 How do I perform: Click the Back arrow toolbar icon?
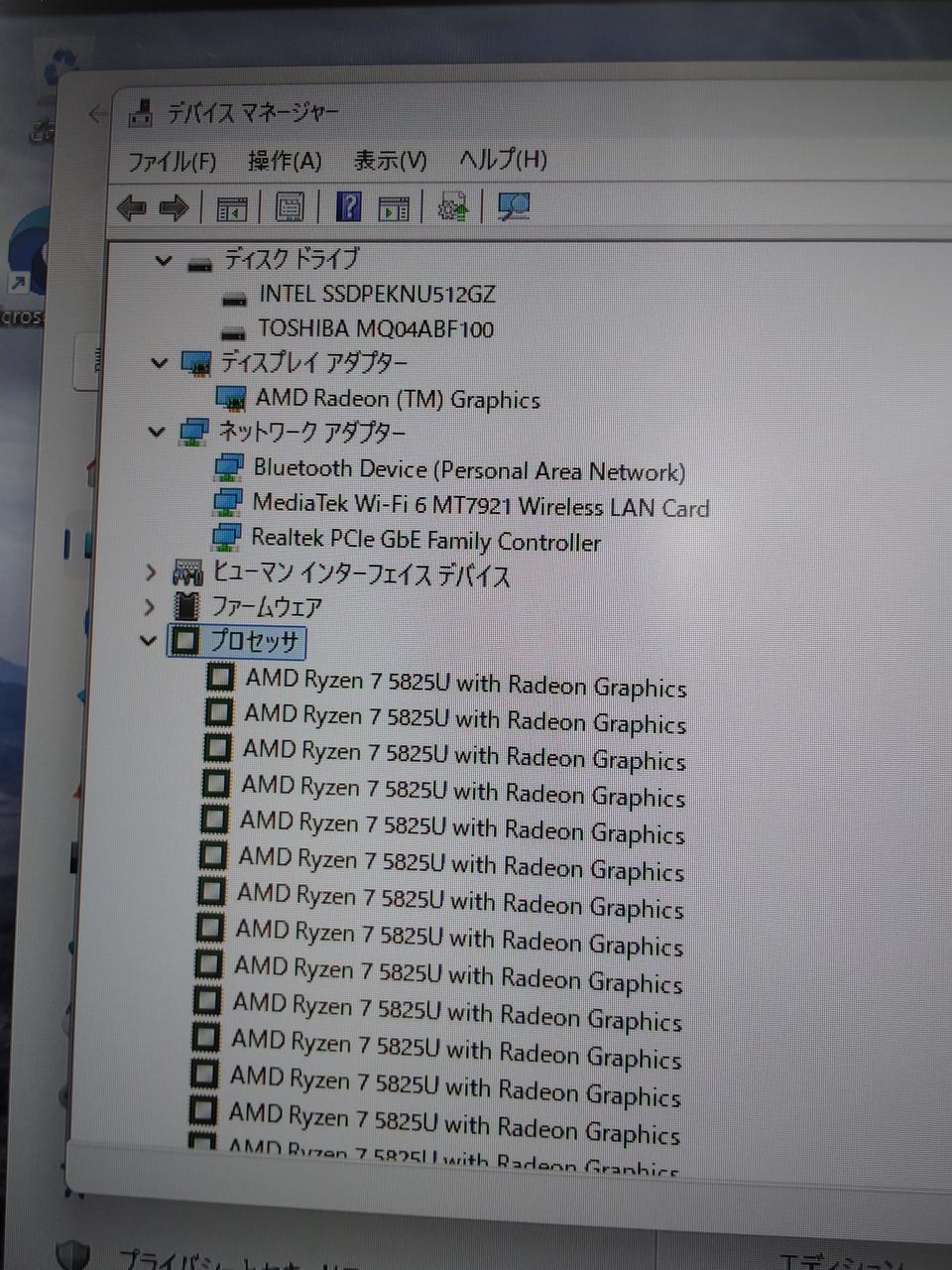(x=131, y=207)
